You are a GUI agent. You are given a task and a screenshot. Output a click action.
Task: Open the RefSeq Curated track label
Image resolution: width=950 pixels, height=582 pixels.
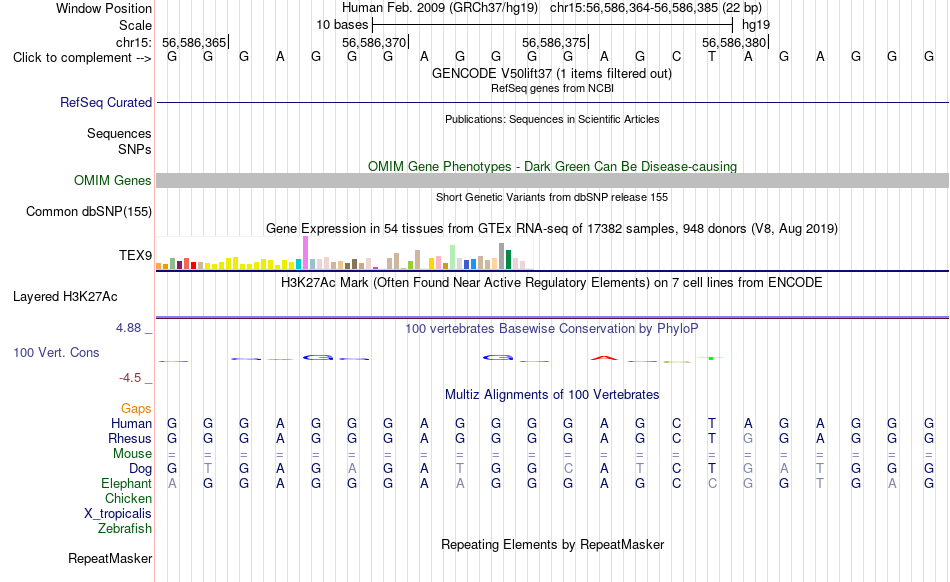105,102
